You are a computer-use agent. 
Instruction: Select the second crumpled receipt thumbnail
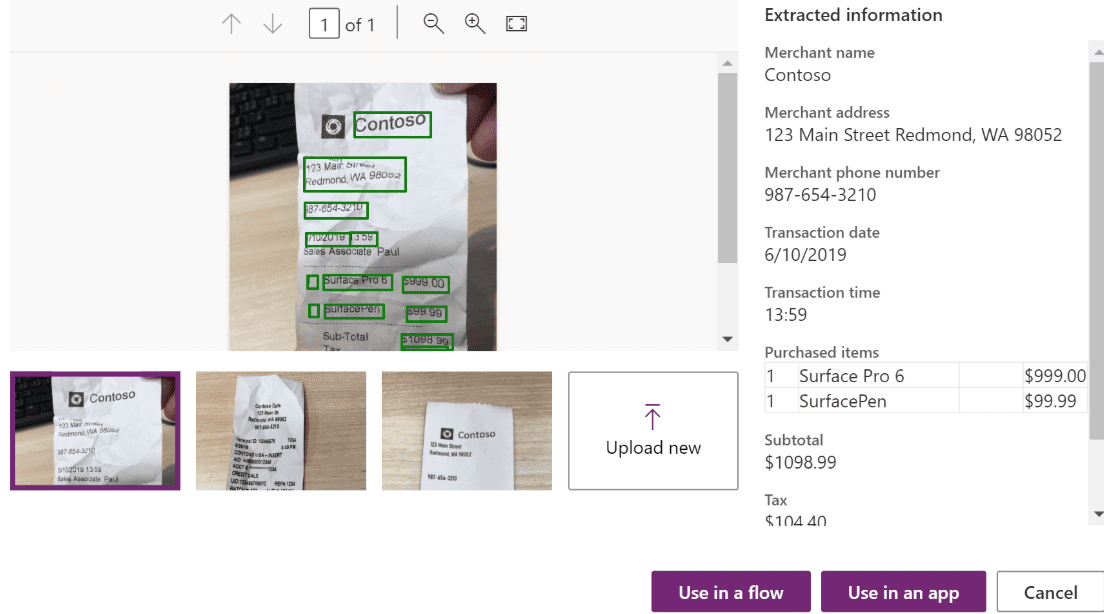tap(281, 430)
